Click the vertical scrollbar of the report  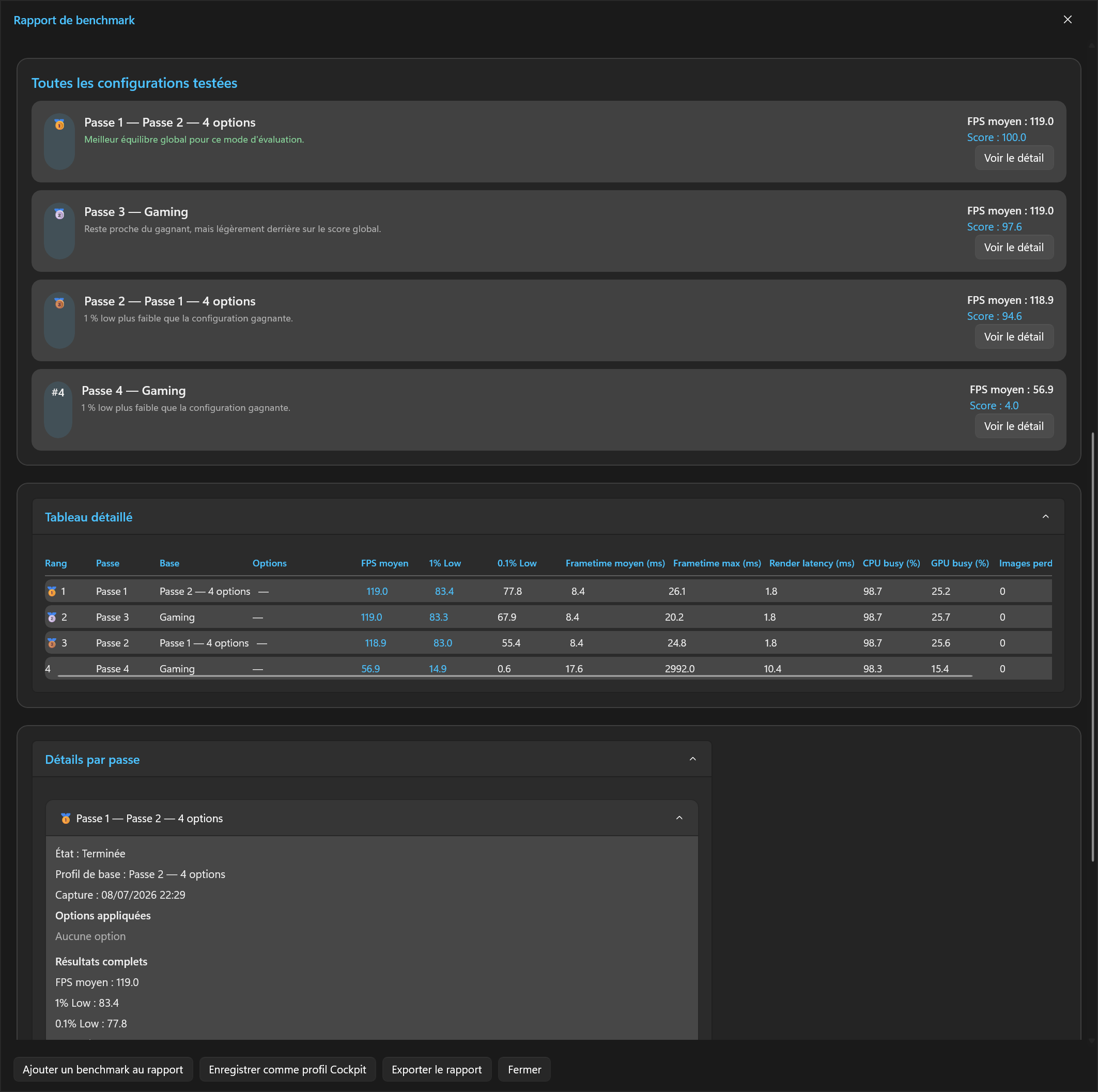pos(1092,647)
